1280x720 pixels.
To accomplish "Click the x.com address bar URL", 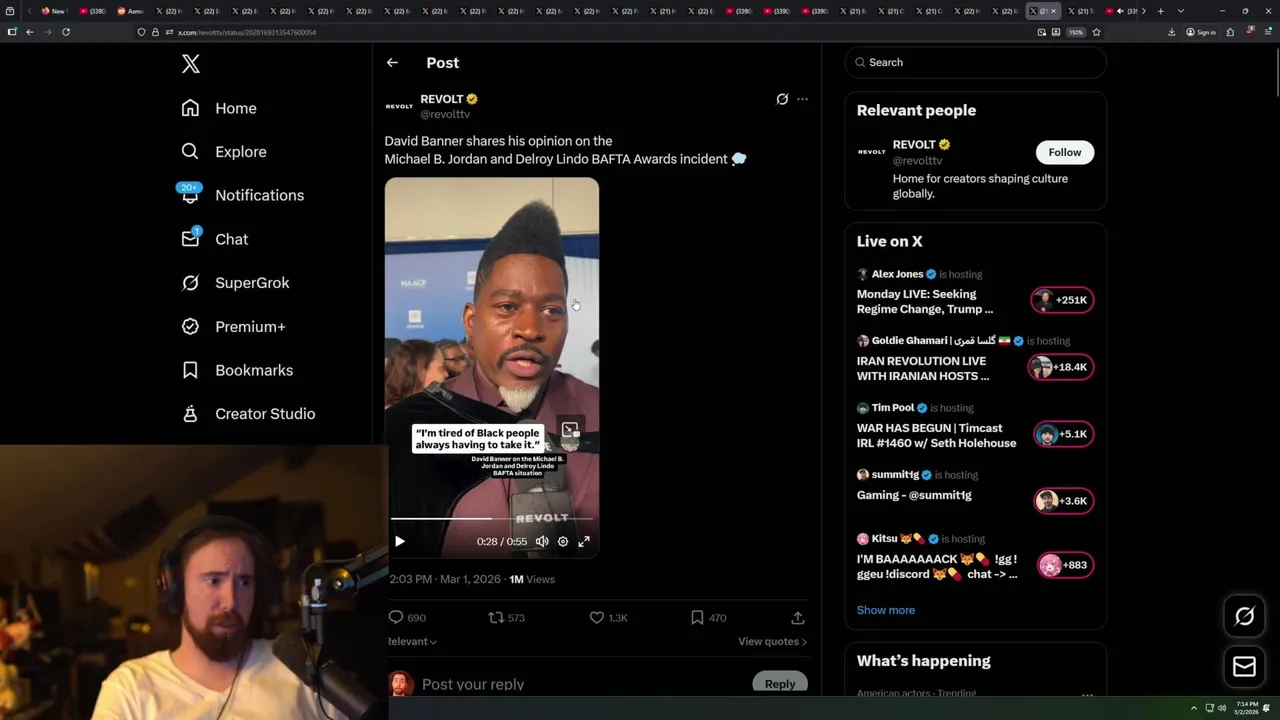I will pos(247,32).
